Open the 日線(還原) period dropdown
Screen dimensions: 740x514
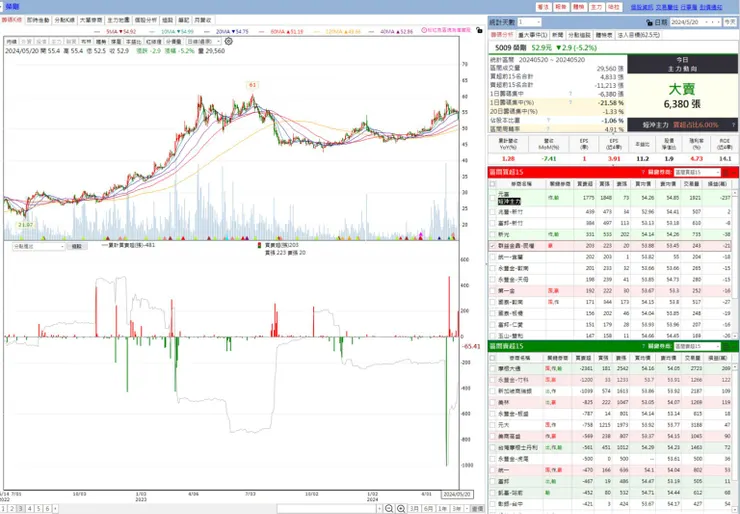tap(204, 42)
